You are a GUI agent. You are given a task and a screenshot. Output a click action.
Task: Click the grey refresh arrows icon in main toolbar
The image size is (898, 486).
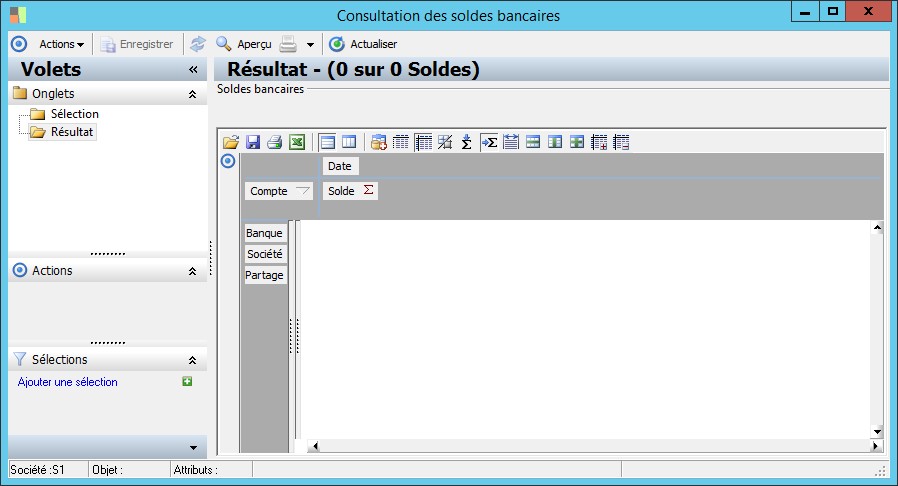tap(198, 44)
